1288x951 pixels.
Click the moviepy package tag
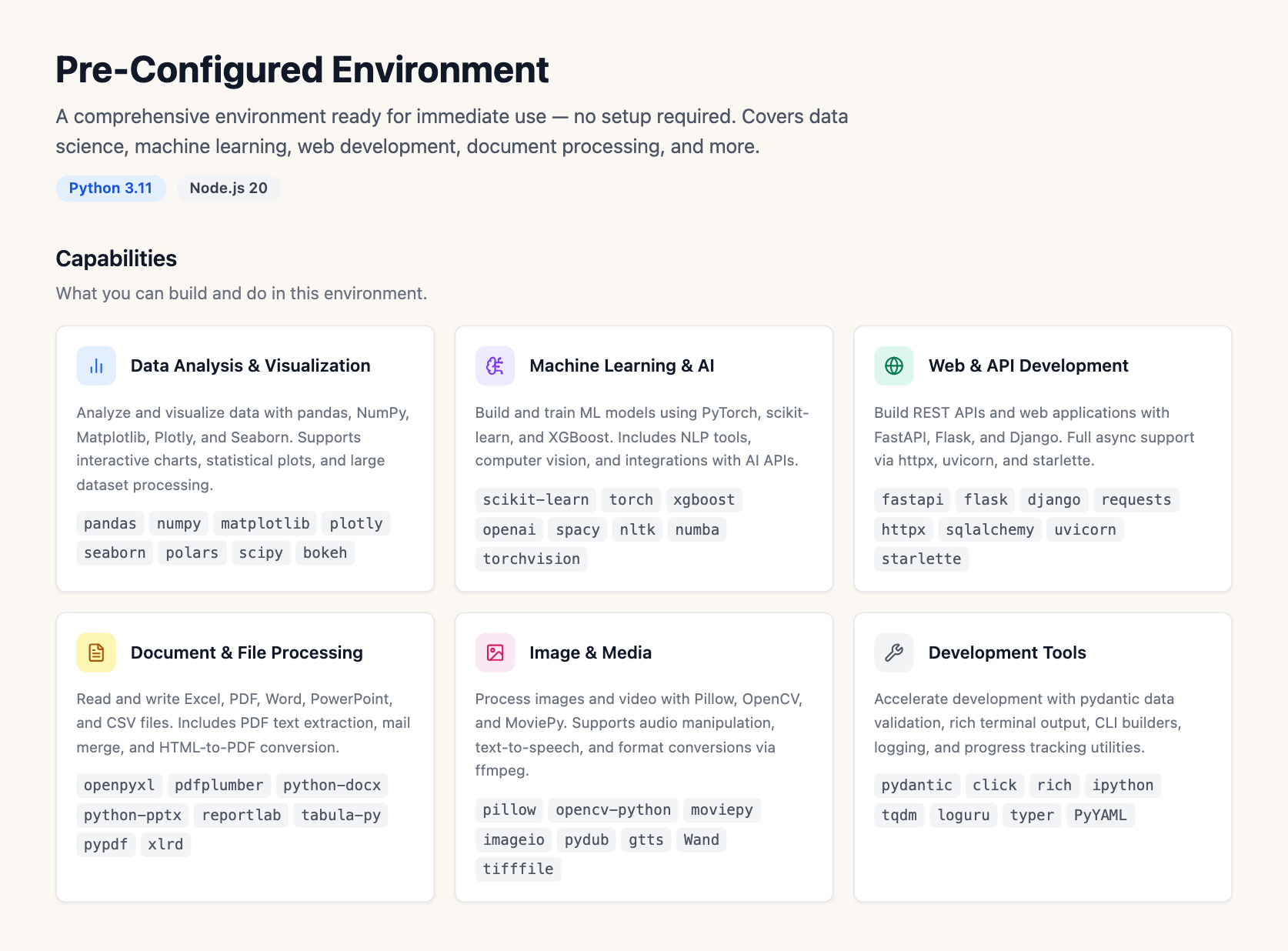[722, 809]
